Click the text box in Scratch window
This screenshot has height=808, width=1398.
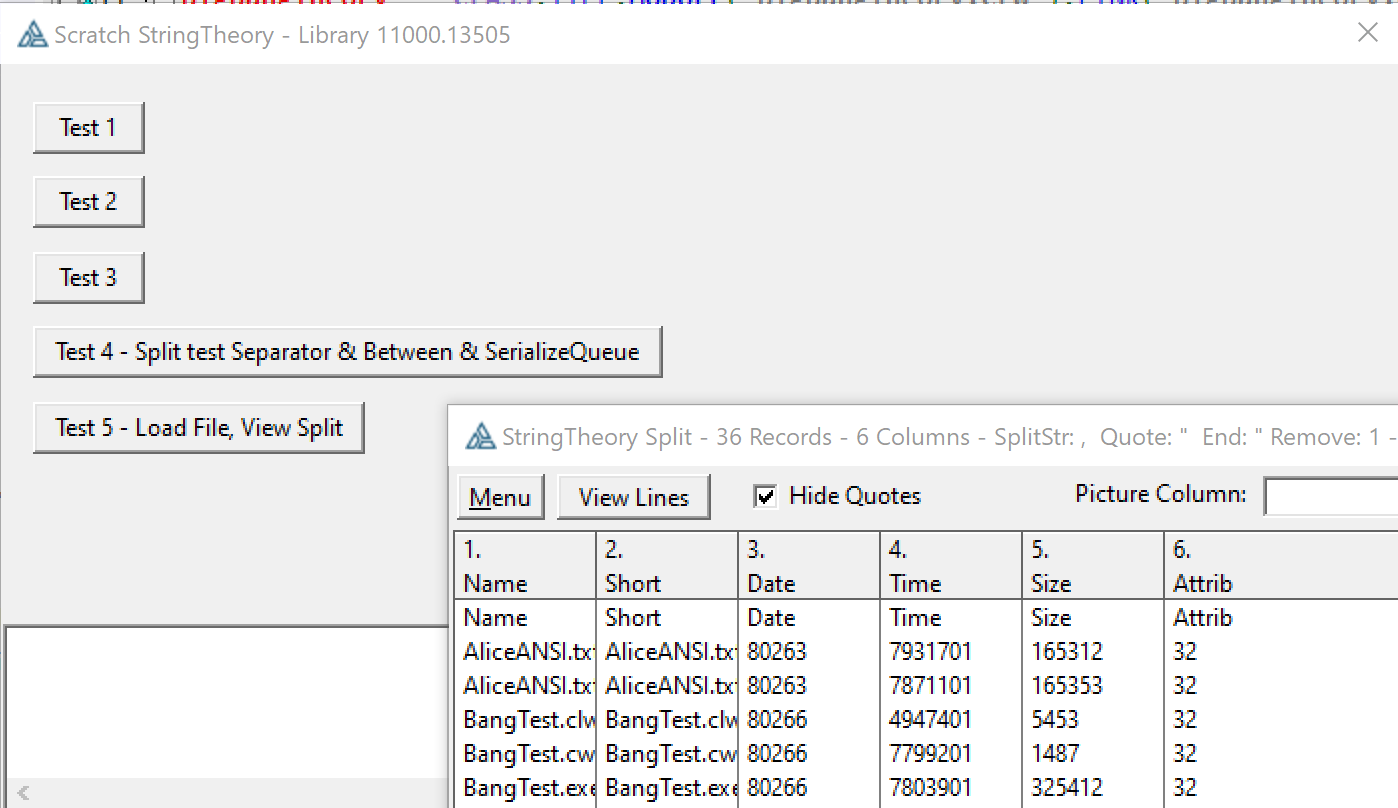coord(227,702)
